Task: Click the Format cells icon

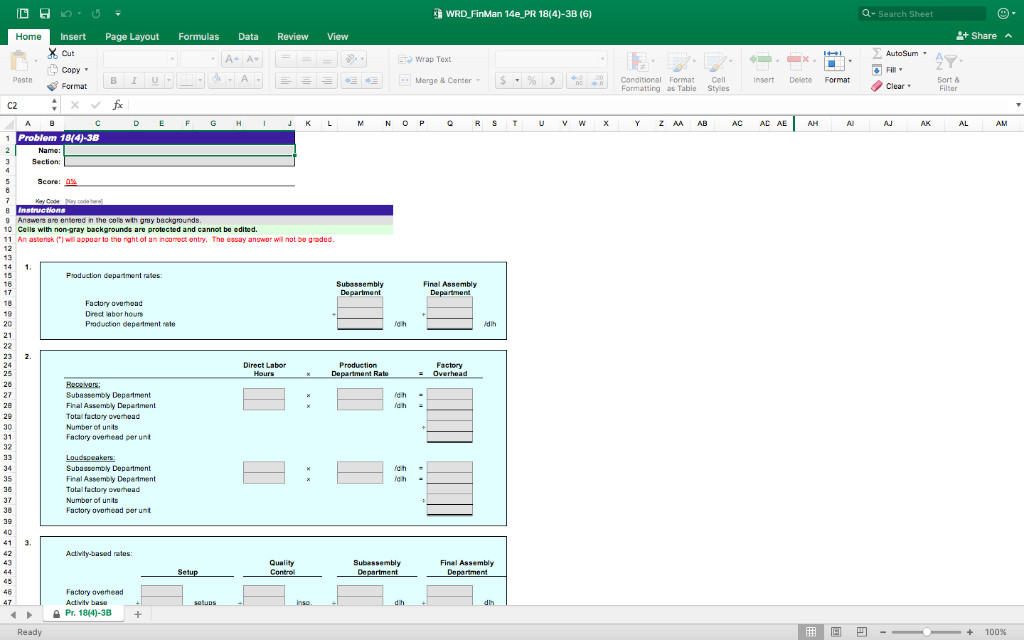Action: point(834,61)
